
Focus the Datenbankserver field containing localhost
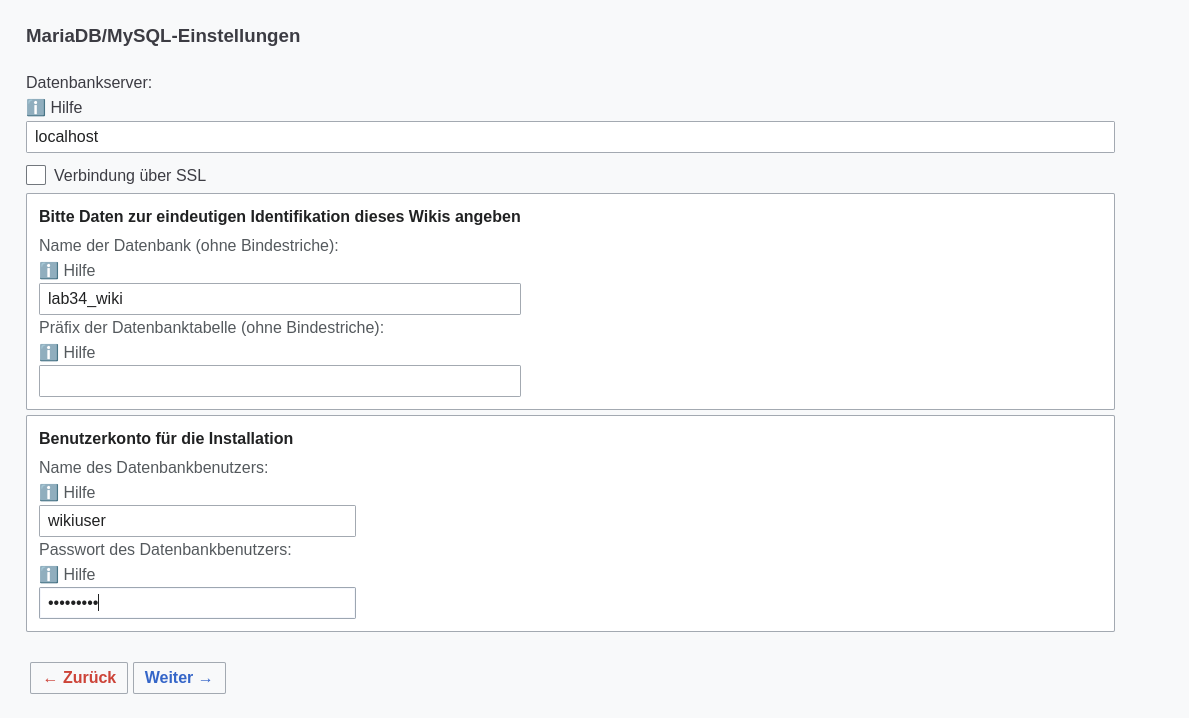pyautogui.click(x=570, y=137)
